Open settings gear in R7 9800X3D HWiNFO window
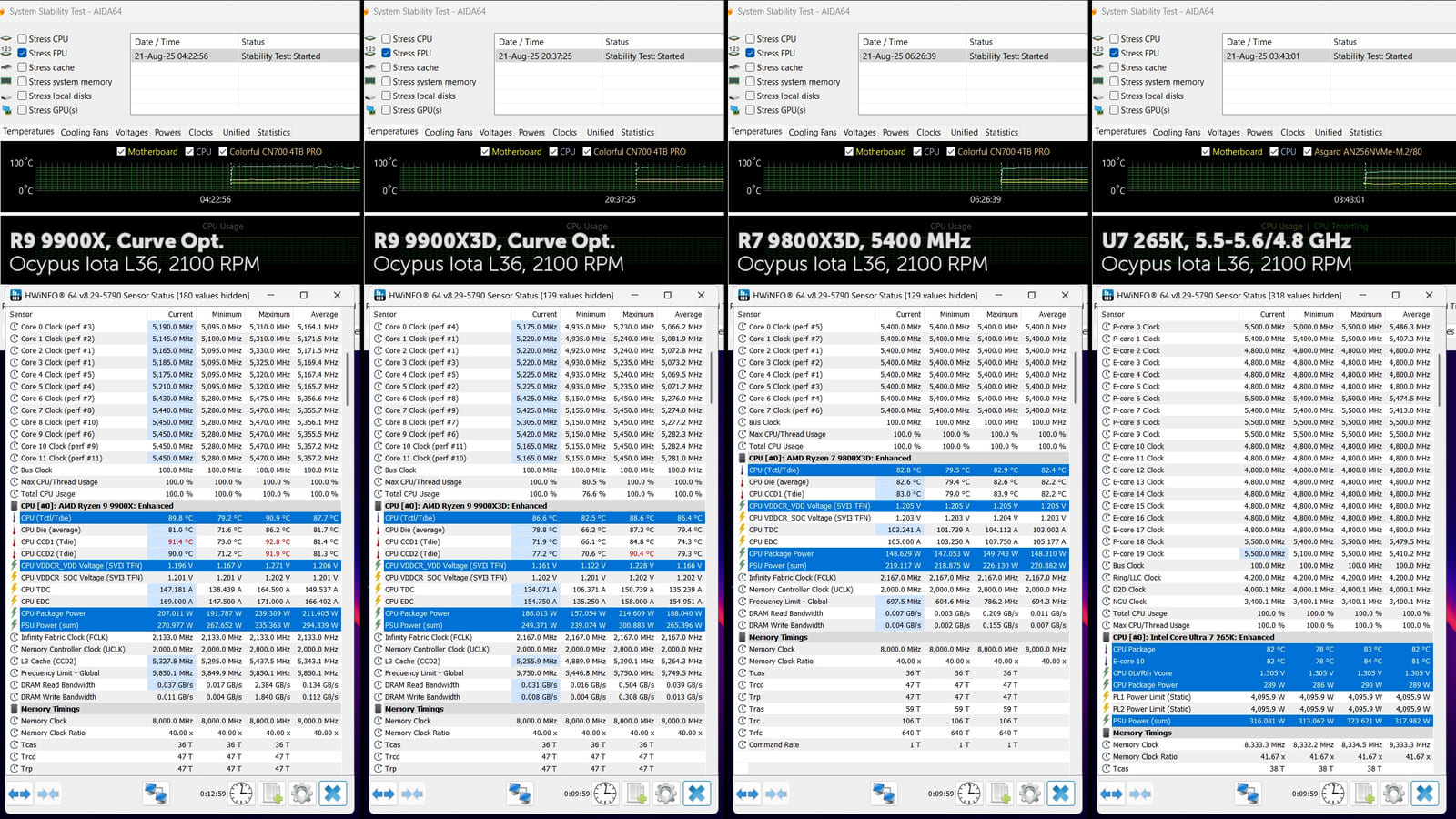Viewport: 1456px width, 819px height. pos(1030,794)
